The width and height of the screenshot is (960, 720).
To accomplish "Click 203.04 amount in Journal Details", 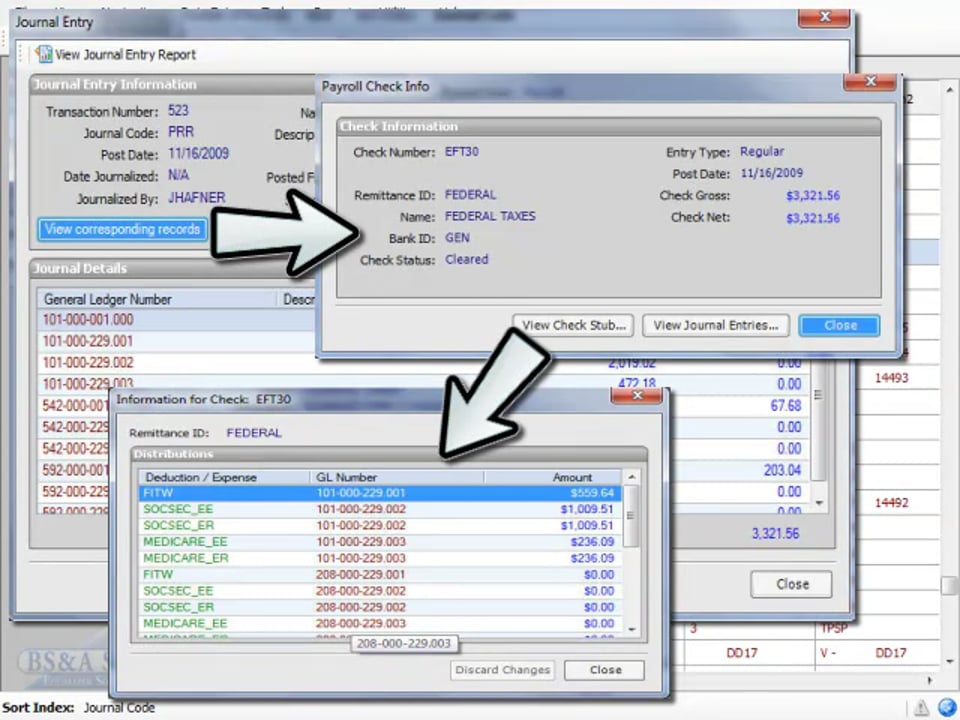I will click(x=782, y=470).
